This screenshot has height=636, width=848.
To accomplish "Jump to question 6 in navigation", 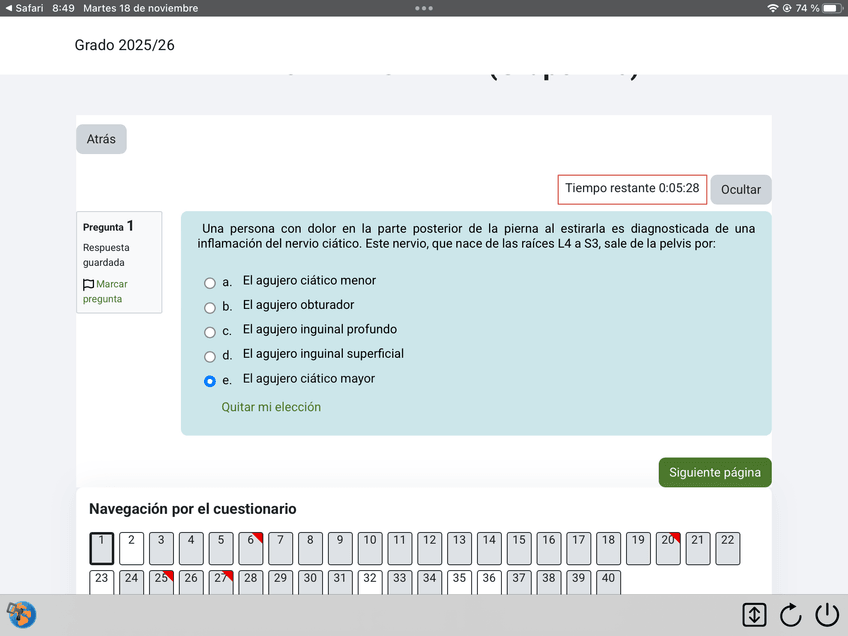I will click(x=250, y=548).
